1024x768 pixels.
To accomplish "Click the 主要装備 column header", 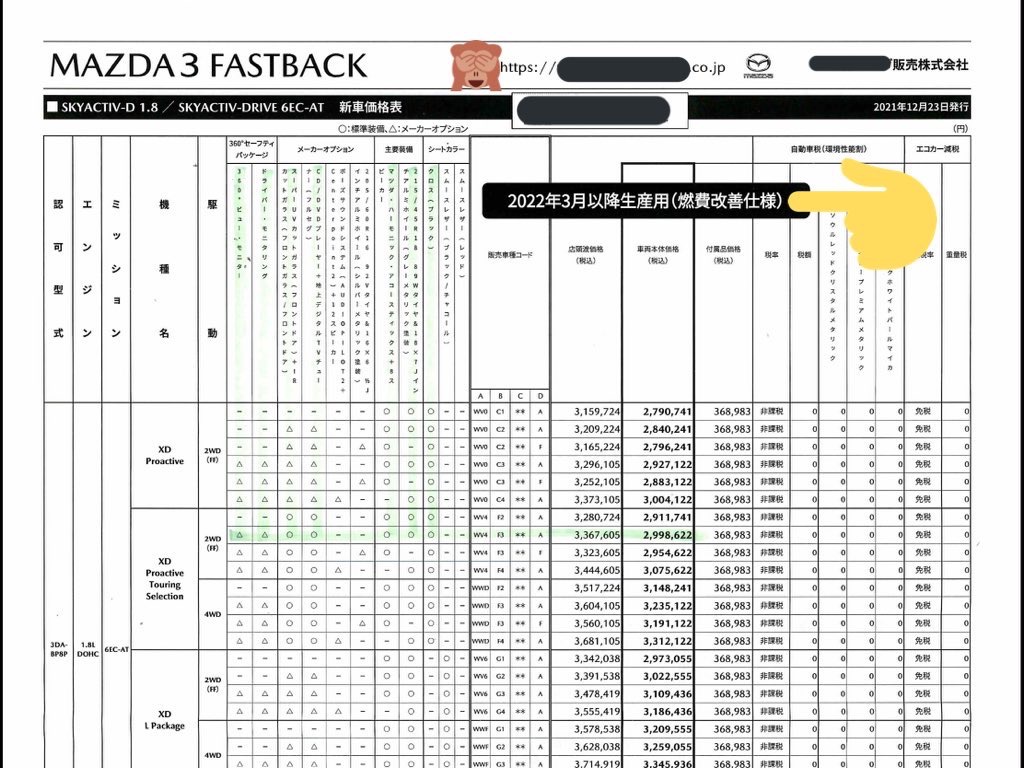I will tap(398, 149).
